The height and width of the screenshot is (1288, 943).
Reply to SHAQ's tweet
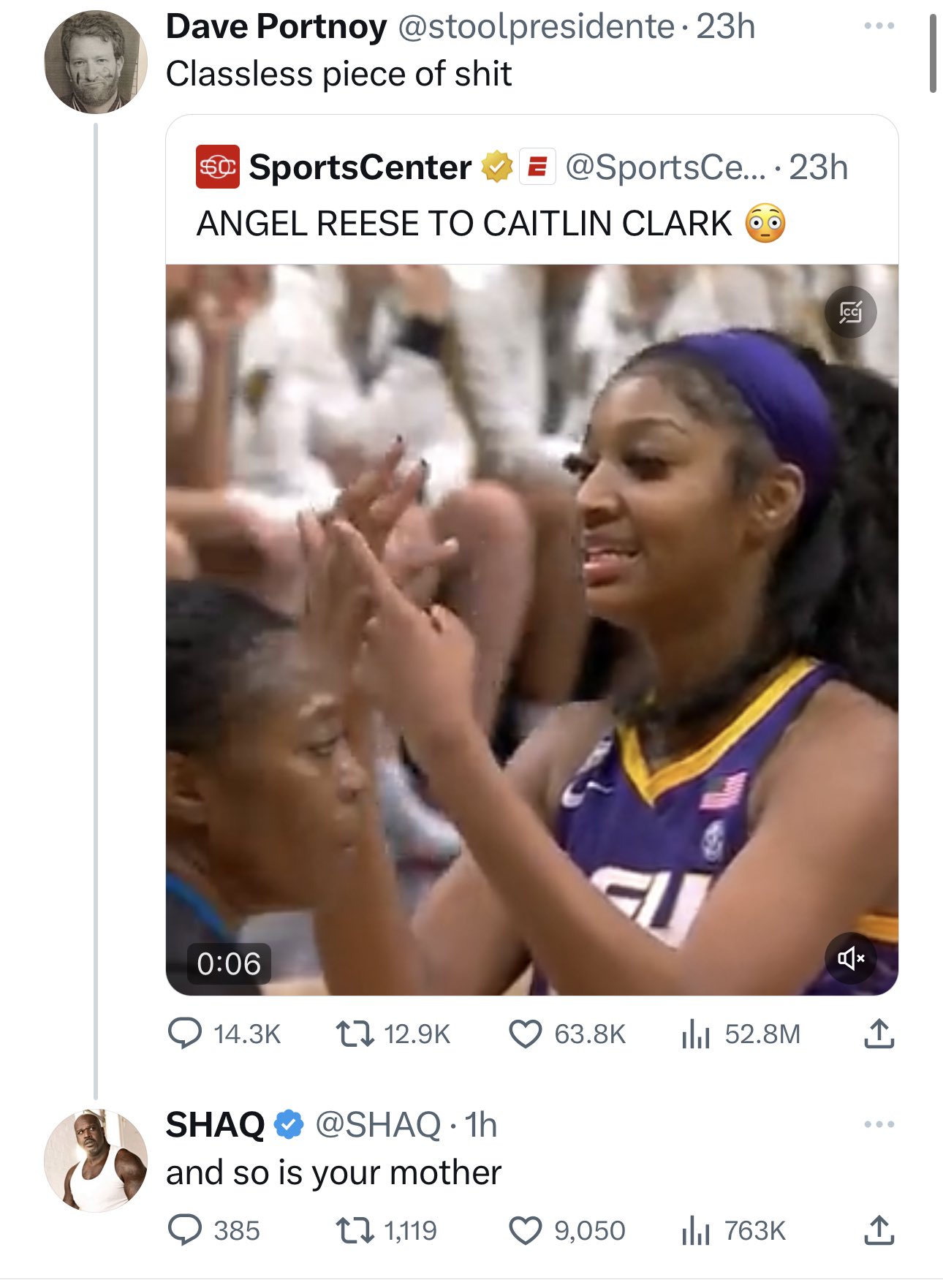coord(185,1230)
